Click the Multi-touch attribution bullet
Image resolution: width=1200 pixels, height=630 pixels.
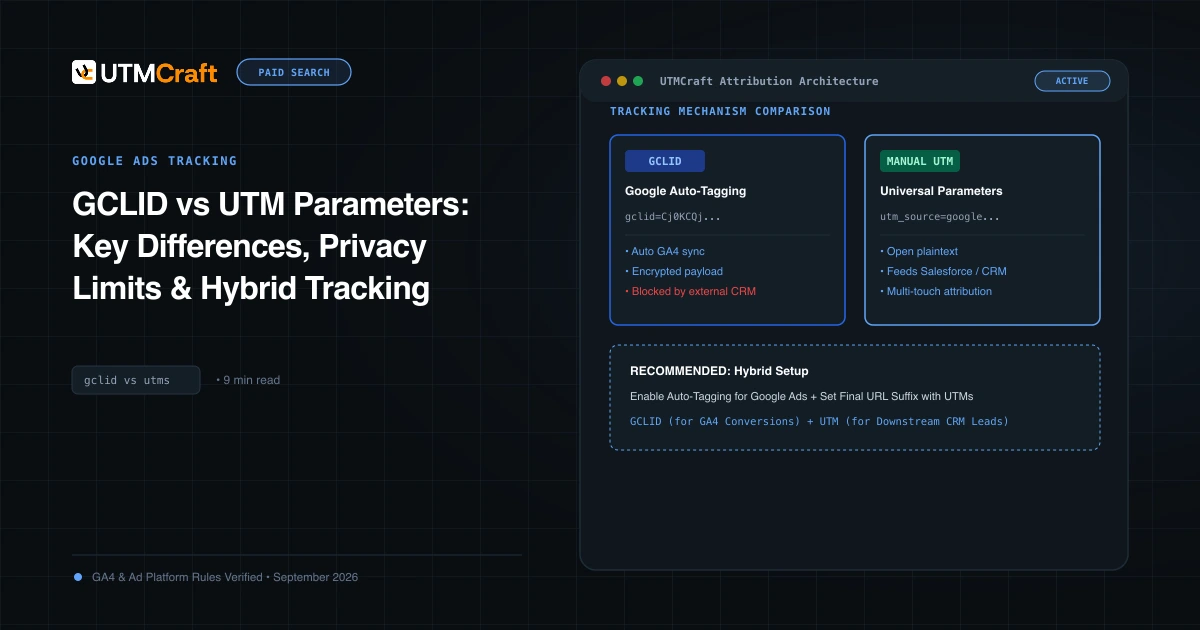[x=936, y=291]
